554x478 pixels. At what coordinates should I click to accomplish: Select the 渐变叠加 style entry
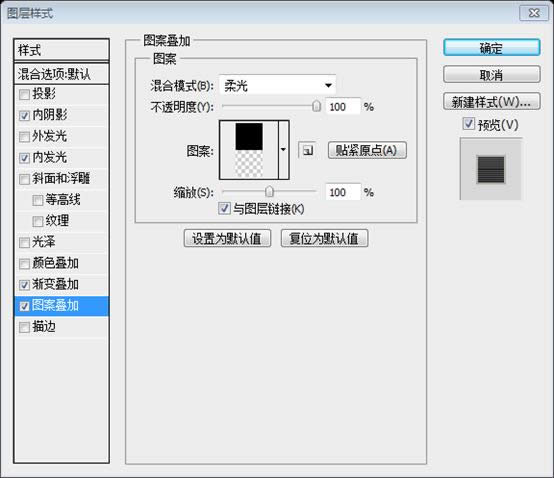click(x=61, y=285)
